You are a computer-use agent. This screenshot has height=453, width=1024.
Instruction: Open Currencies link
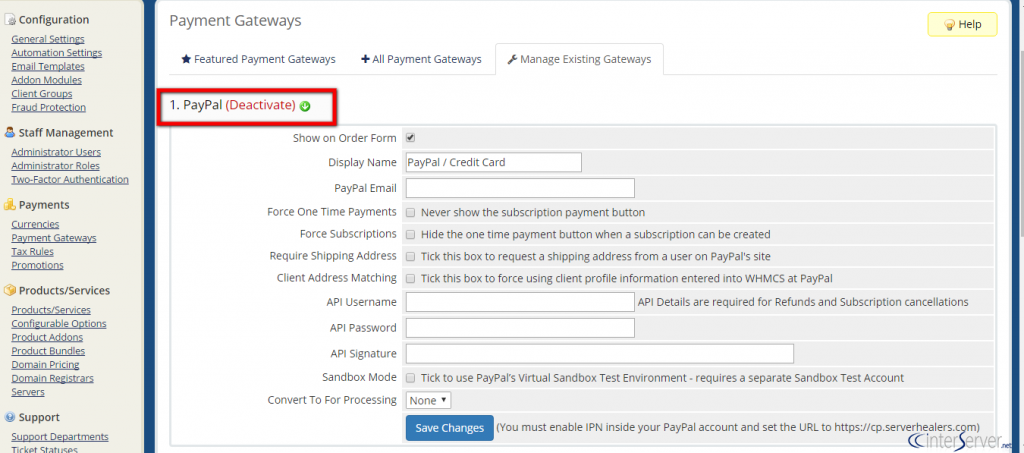[35, 225]
